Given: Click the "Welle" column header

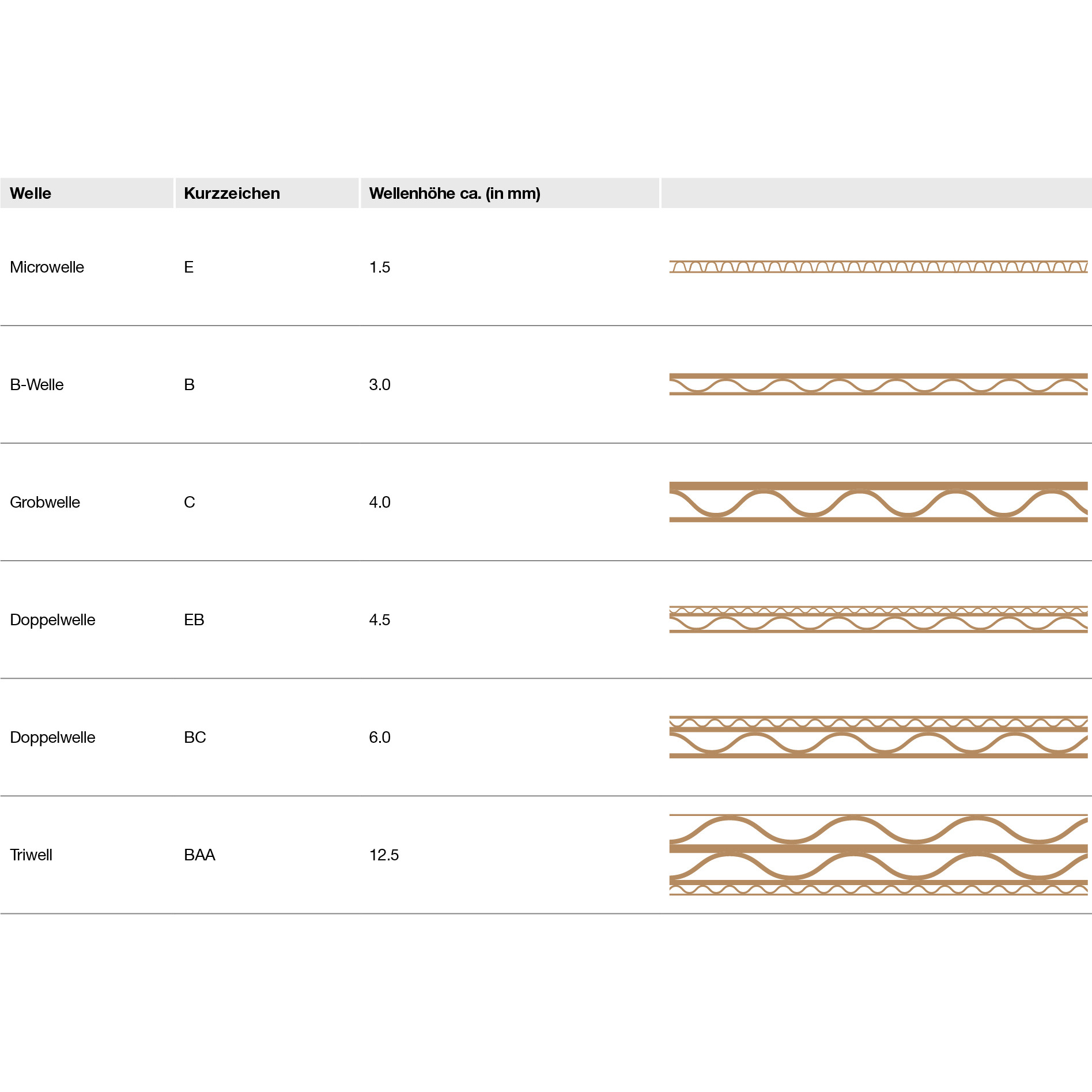Looking at the screenshot, I should tap(31, 194).
